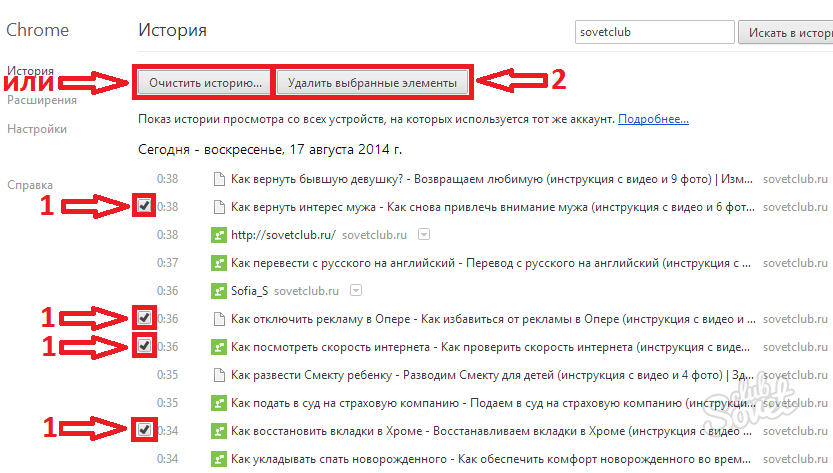Uncheck the 'Как вернуть интерес мужа' checkbox
This screenshot has height=473, width=833.
click(x=144, y=206)
